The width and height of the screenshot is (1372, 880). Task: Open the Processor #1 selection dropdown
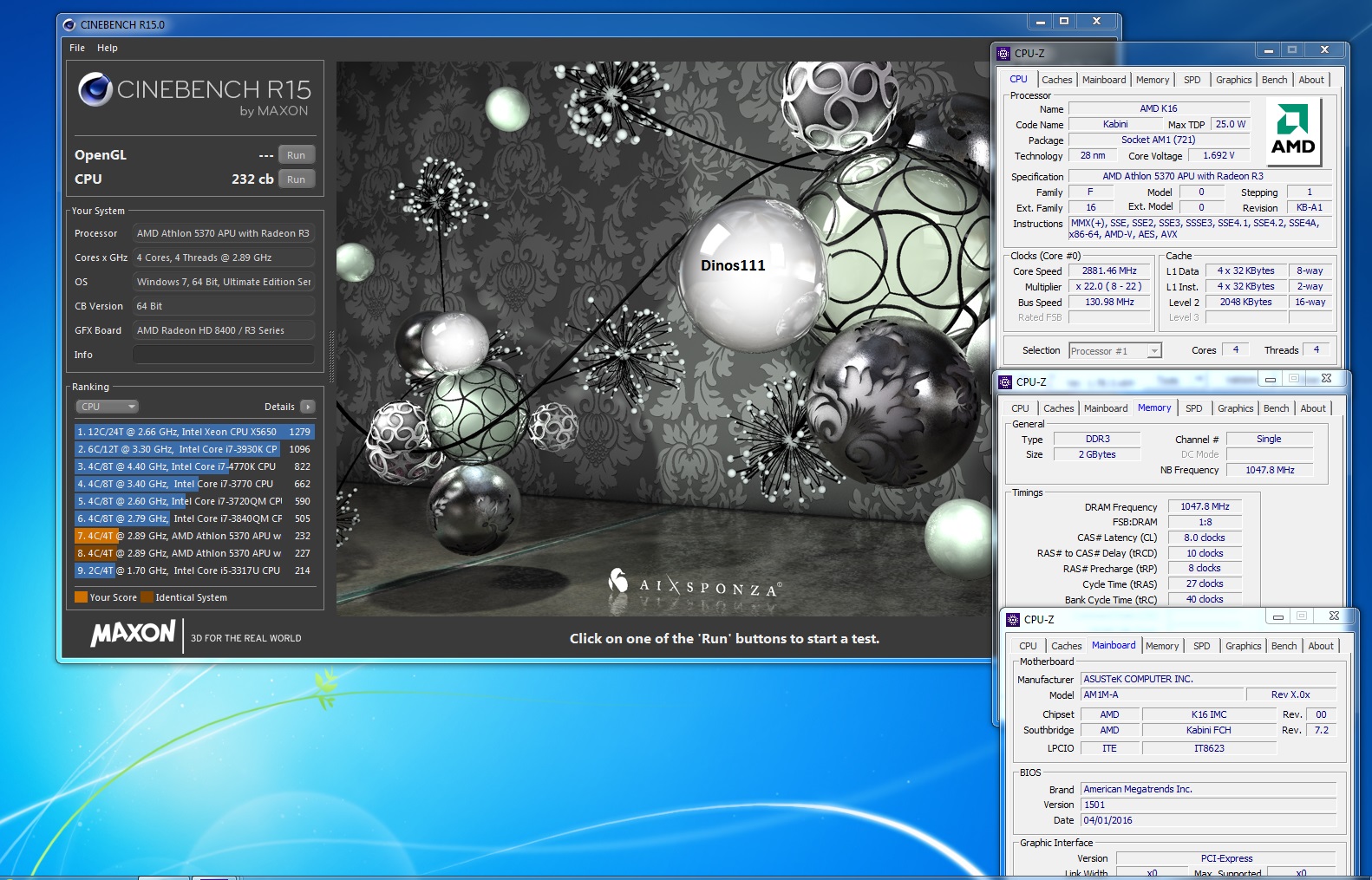pos(1114,351)
